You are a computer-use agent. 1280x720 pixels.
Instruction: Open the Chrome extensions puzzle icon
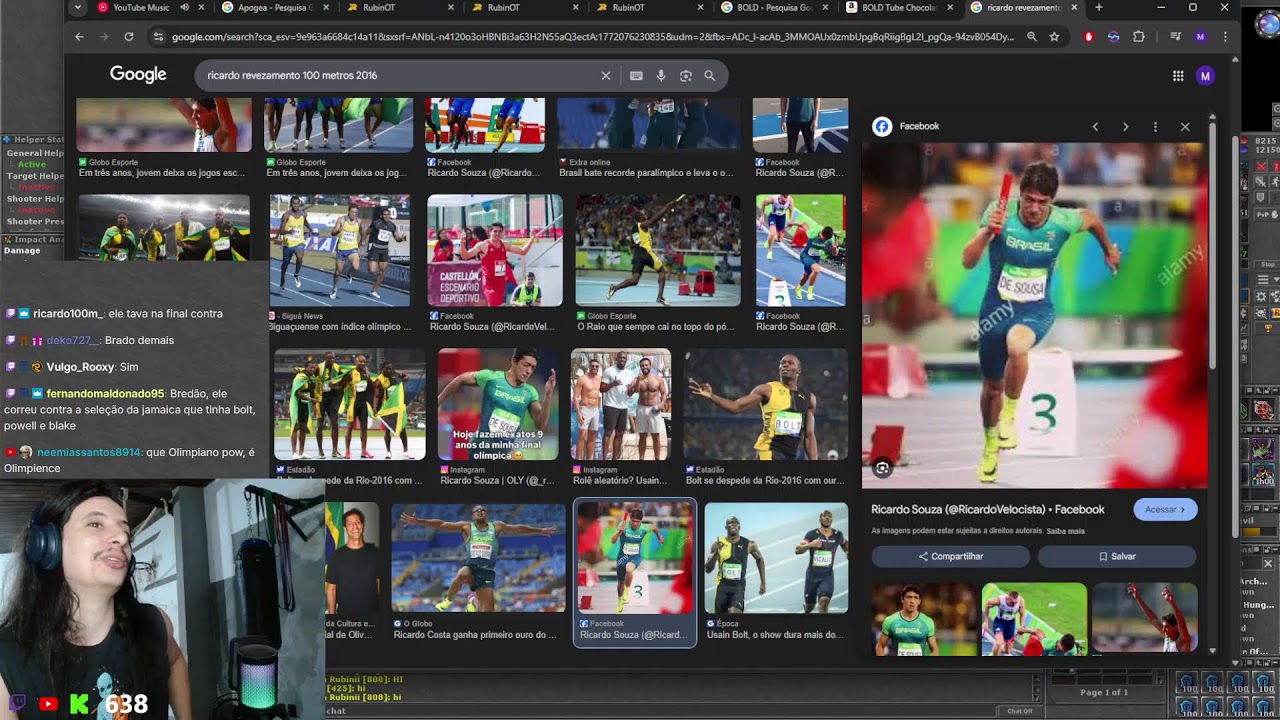pyautogui.click(x=1139, y=37)
